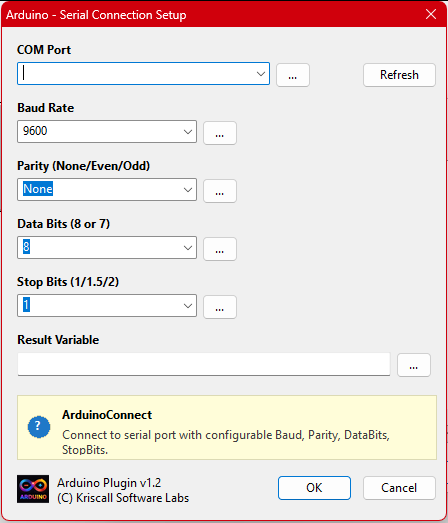The height and width of the screenshot is (523, 448).
Task: Click the Arduino plugin logo icon
Action: click(x=33, y=489)
